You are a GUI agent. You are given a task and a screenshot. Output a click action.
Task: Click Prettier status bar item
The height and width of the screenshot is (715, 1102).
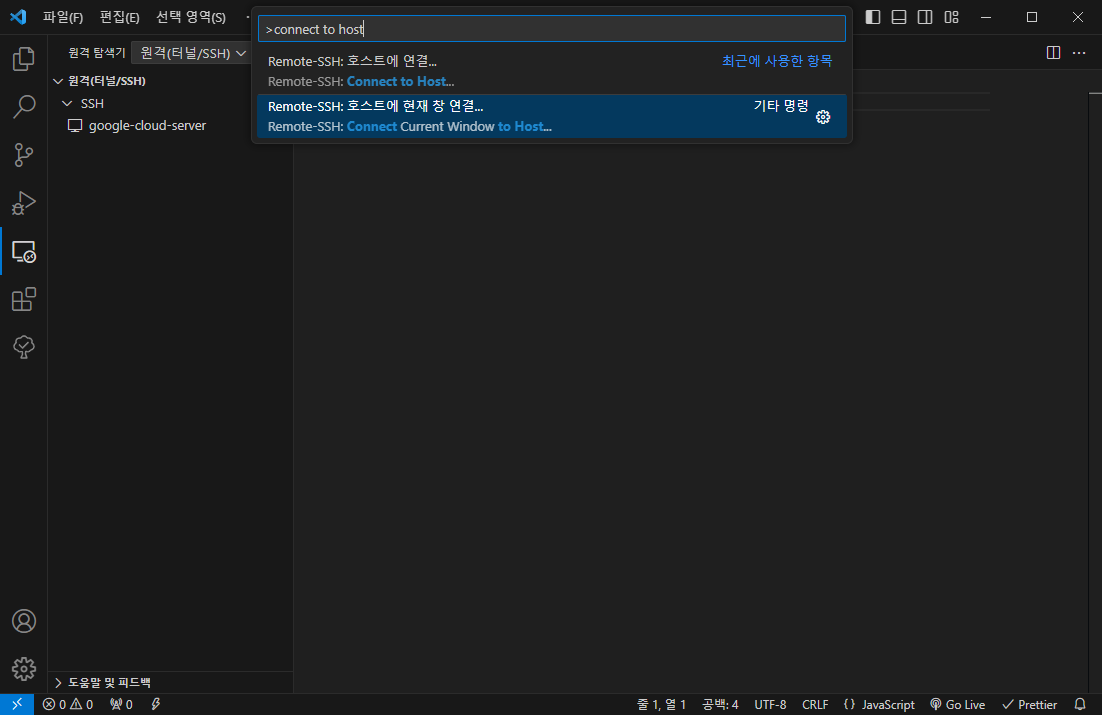[1030, 704]
